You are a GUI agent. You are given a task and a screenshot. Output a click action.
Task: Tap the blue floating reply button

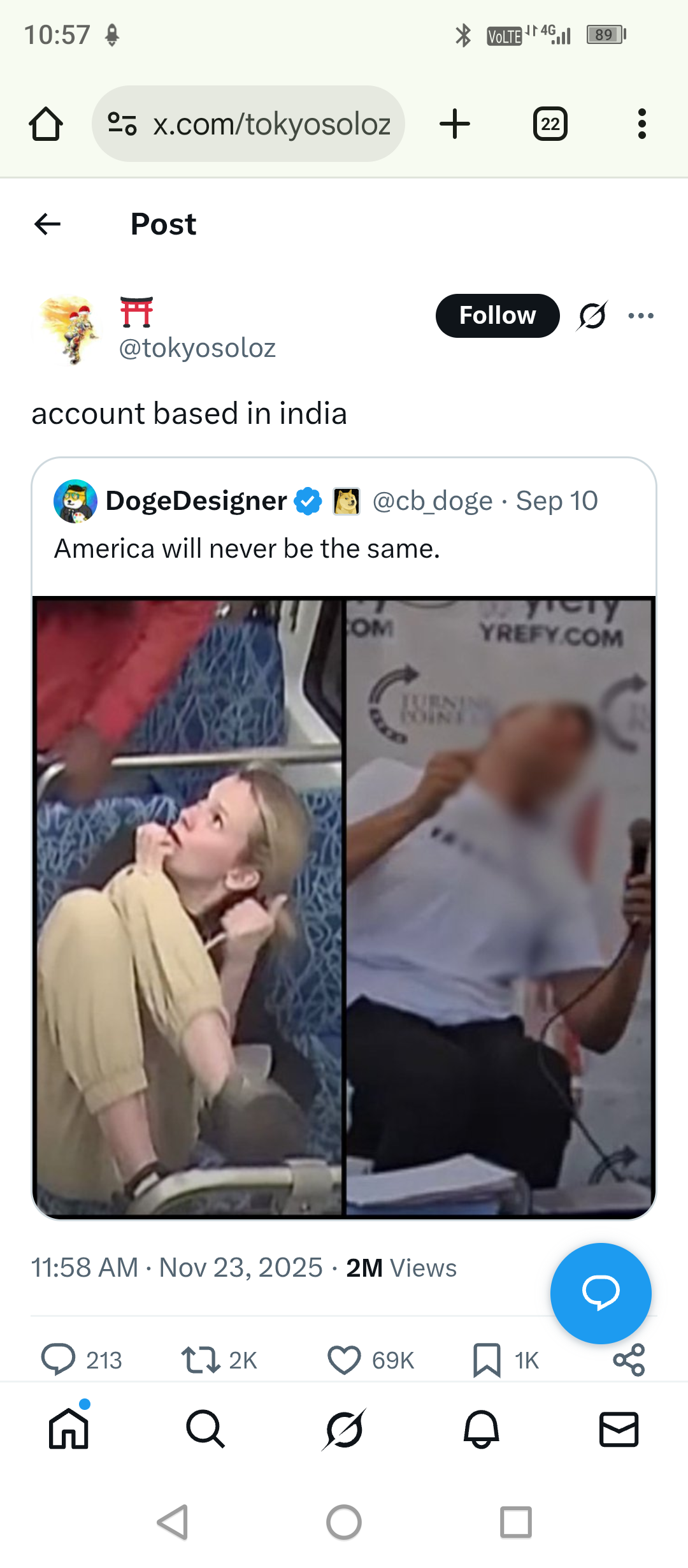point(601,1293)
